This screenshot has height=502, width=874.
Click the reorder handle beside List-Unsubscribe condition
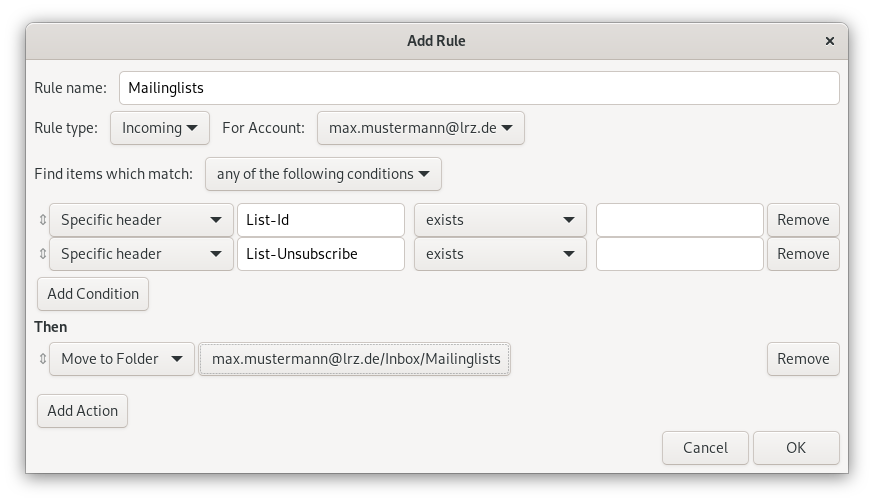(42, 254)
